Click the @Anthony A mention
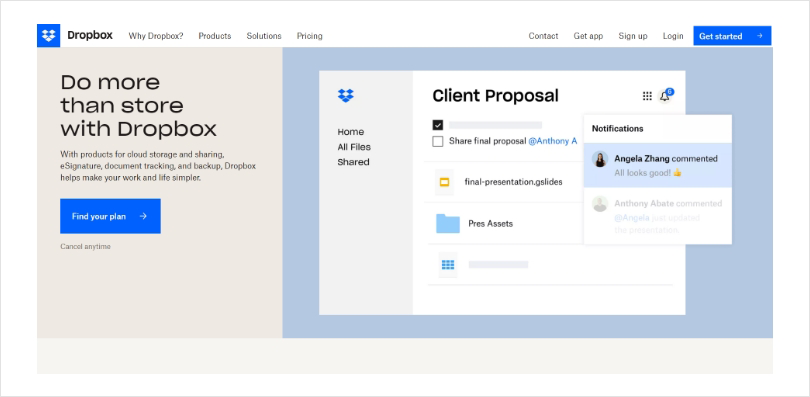Screen dimensions: 810x397 tap(553, 141)
